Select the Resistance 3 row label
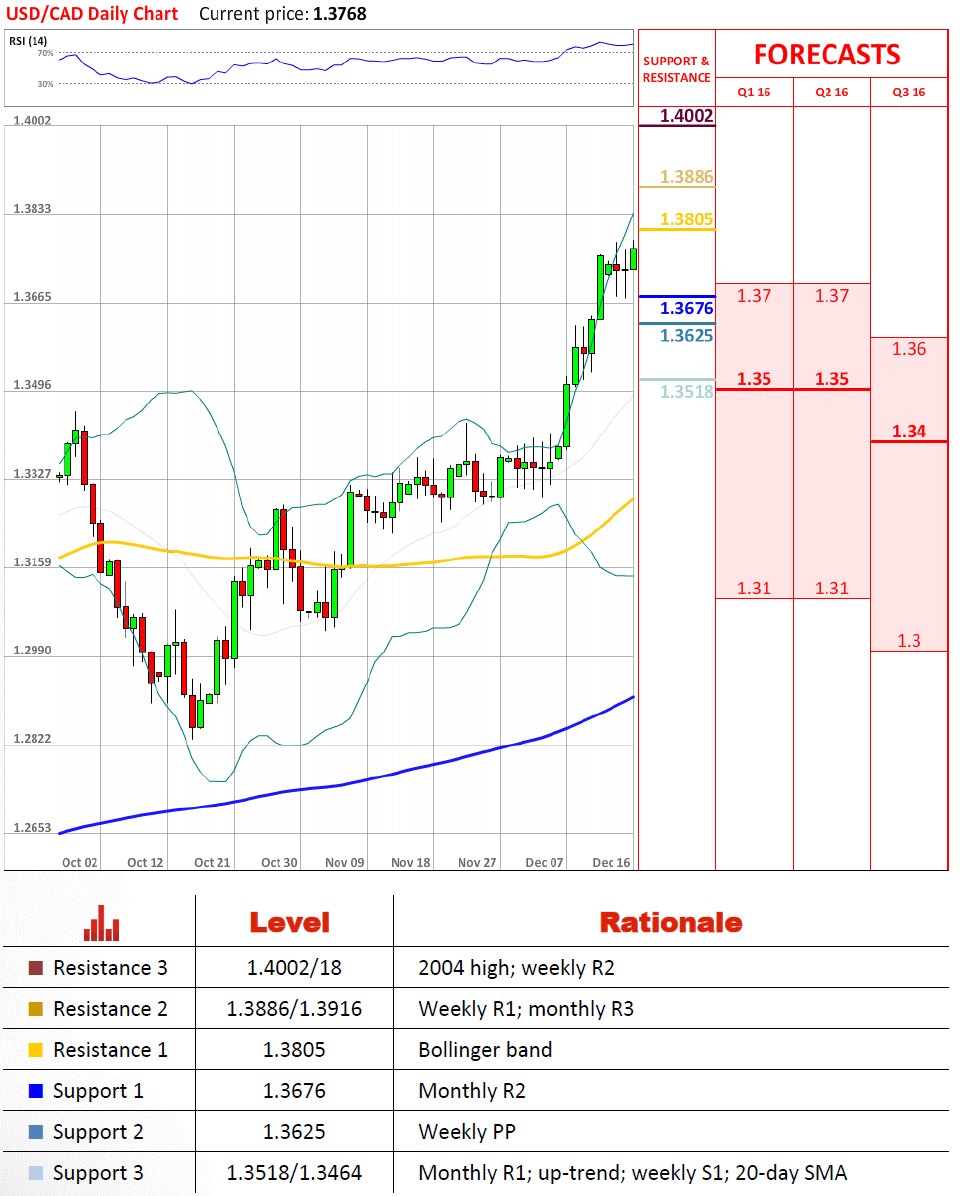 click(110, 968)
